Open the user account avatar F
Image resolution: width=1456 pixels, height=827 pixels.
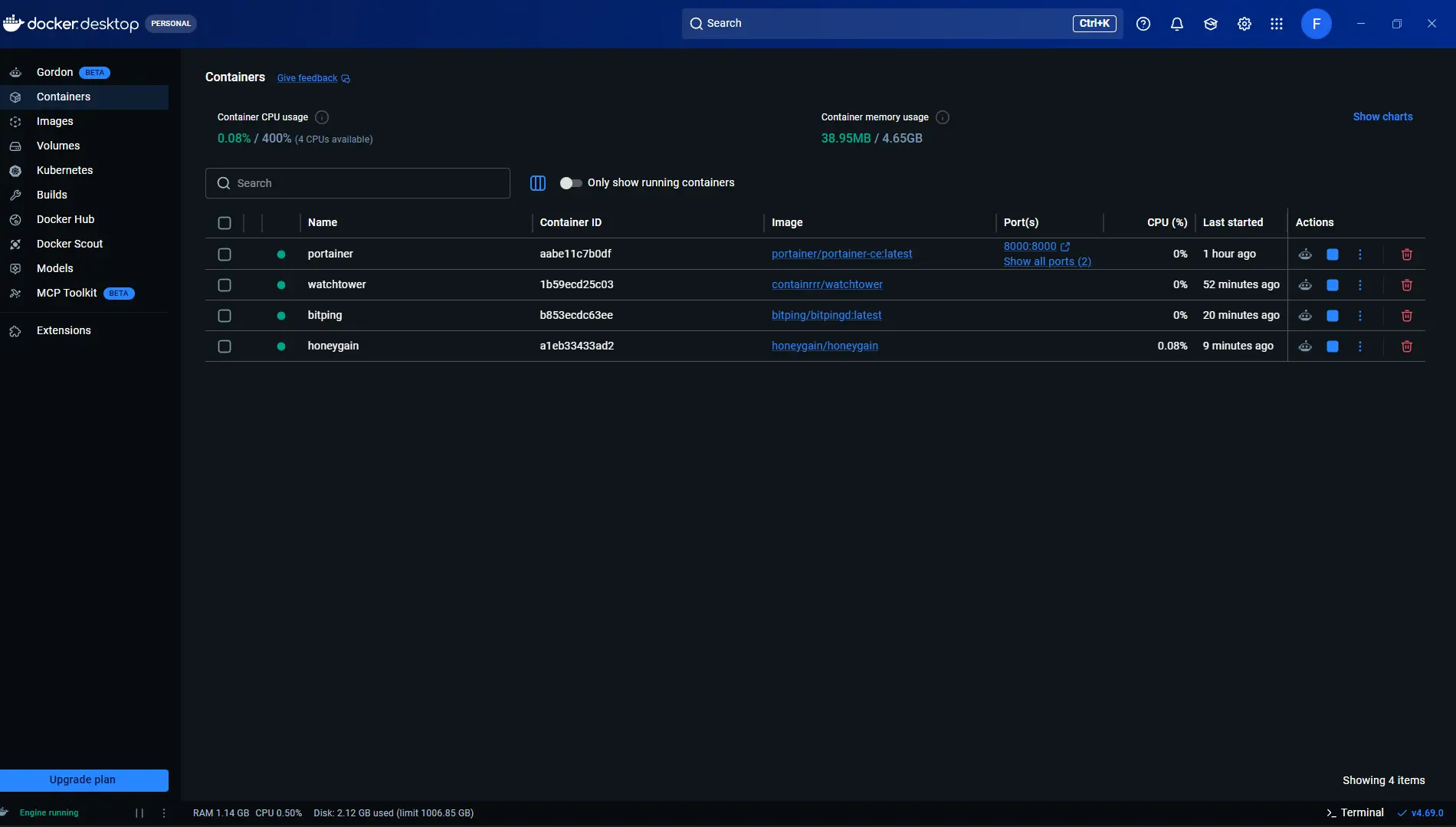[x=1317, y=24]
